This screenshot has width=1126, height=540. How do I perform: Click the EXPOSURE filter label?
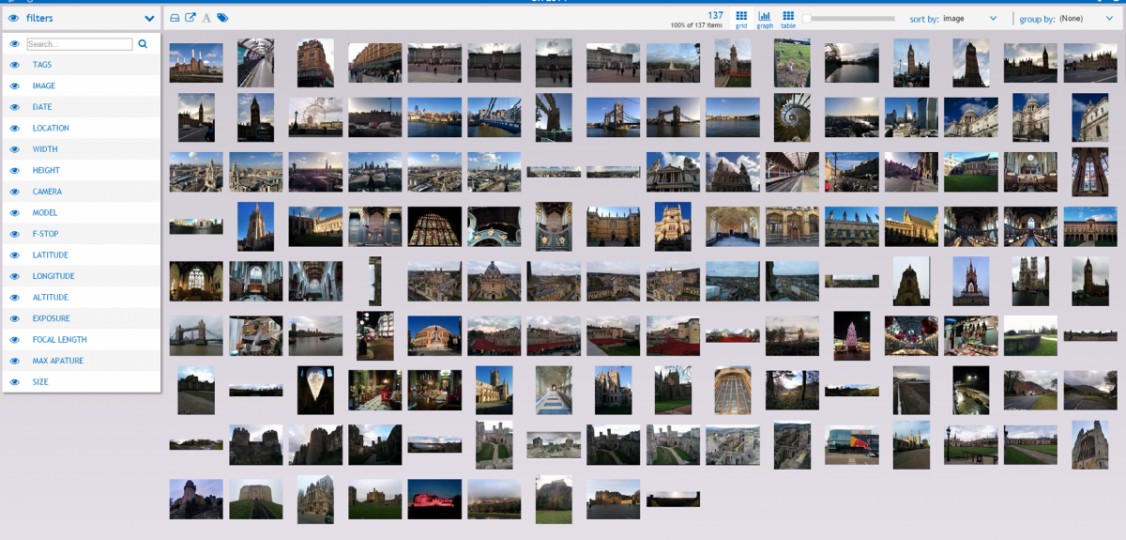coord(51,319)
